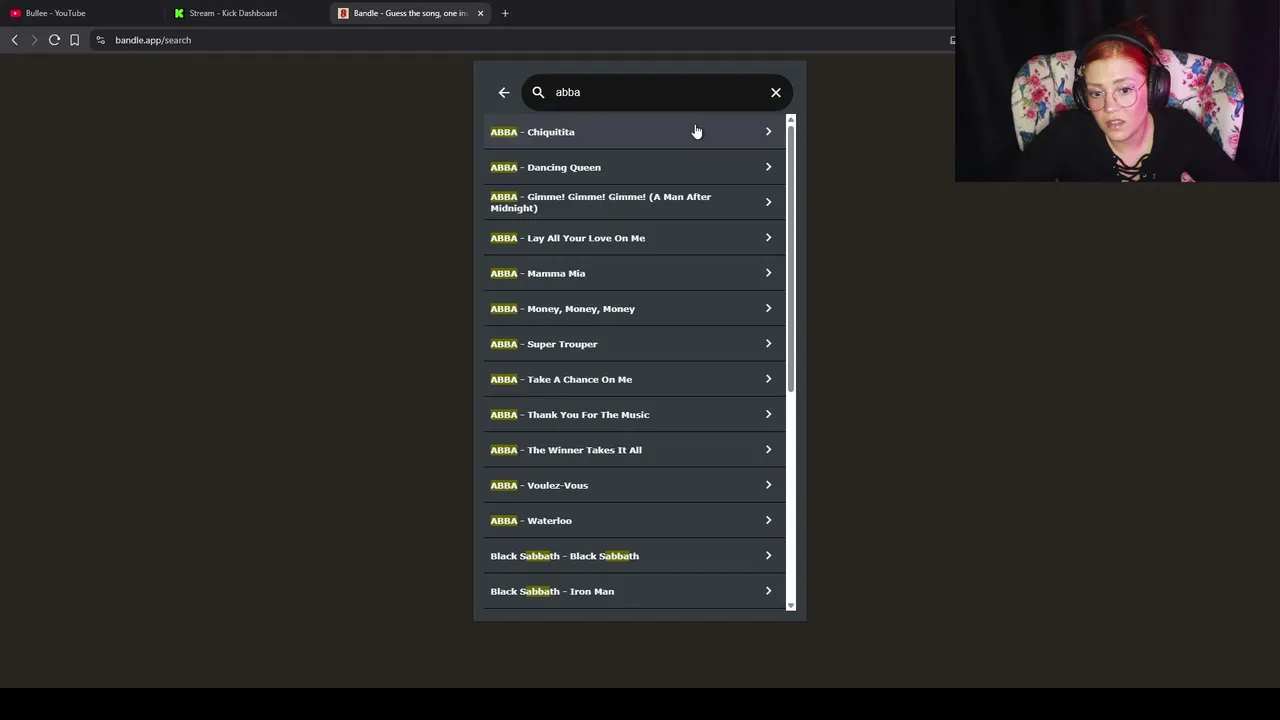1280x720 pixels.
Task: Choose 'ABBA - Waterloo' result
Action: tap(634, 520)
